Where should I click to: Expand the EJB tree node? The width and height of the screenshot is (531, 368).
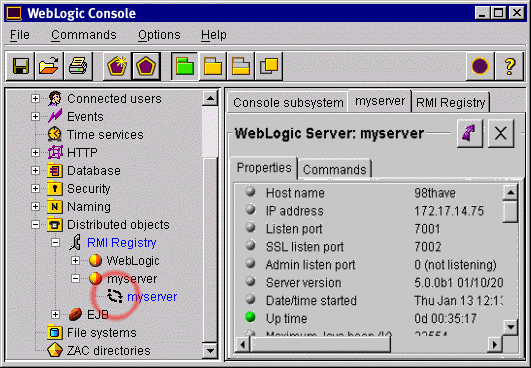pos(56,315)
